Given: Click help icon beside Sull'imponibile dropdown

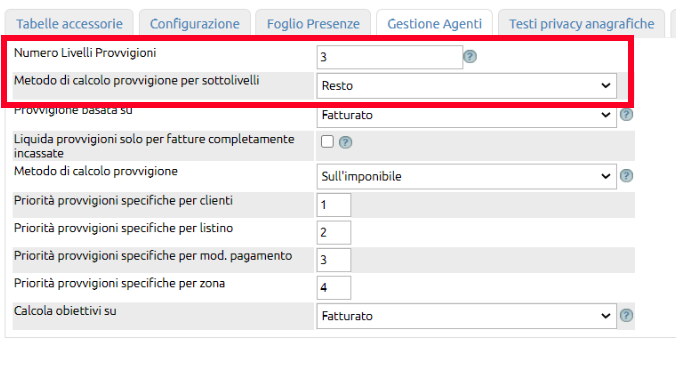Looking at the screenshot, I should coord(626,176).
